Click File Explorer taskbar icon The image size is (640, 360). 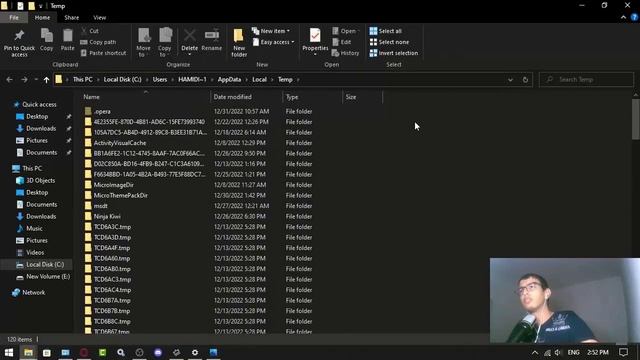28,352
